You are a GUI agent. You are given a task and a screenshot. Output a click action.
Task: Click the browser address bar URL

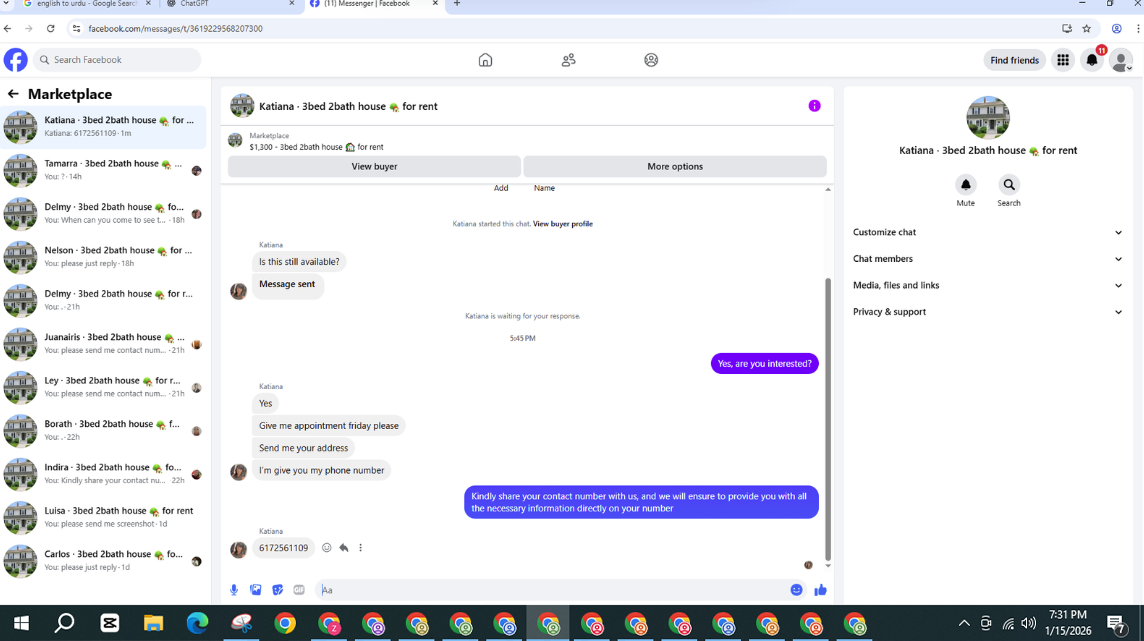(x=175, y=28)
